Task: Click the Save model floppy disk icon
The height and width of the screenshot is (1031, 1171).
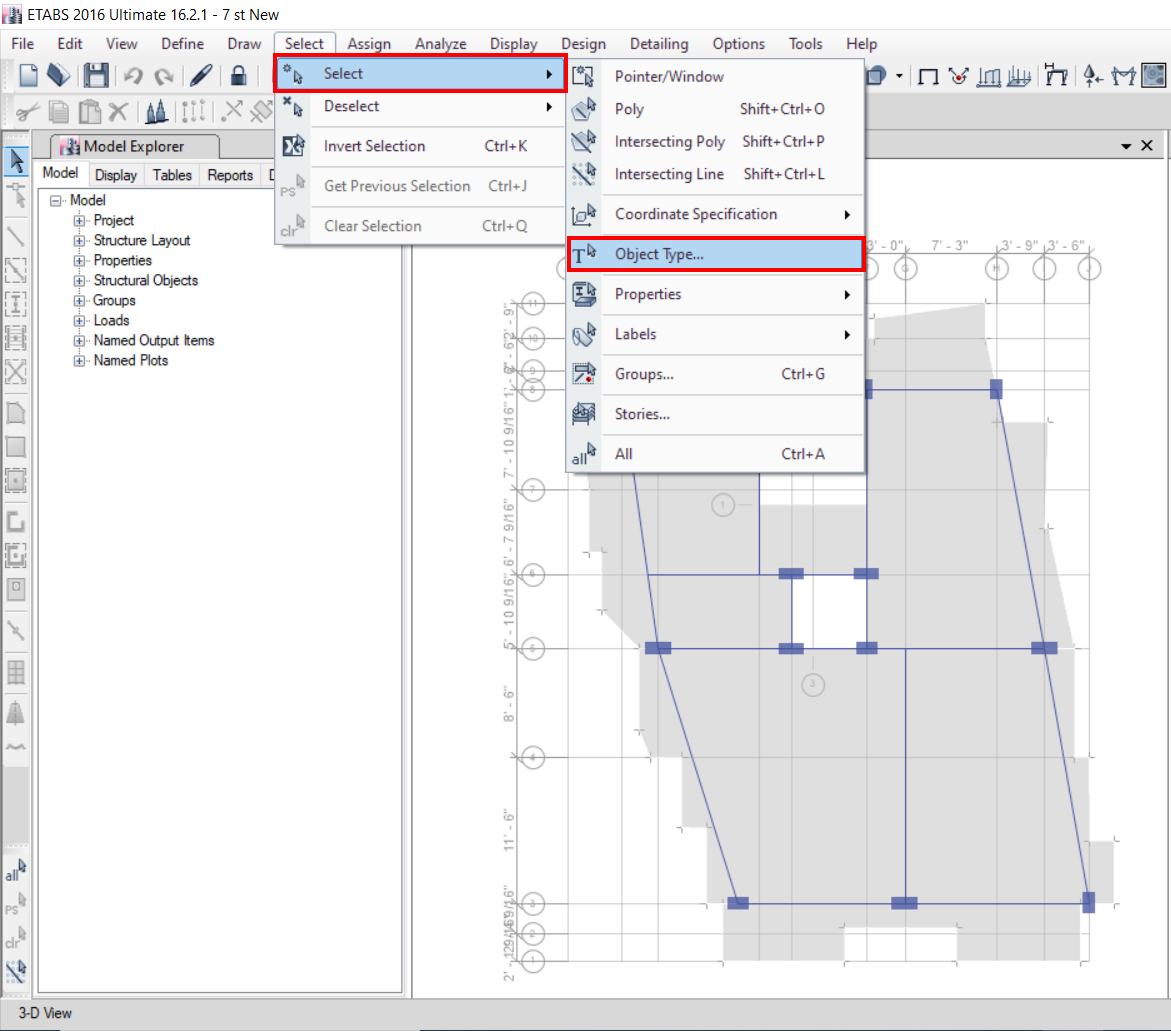Action: tap(95, 76)
